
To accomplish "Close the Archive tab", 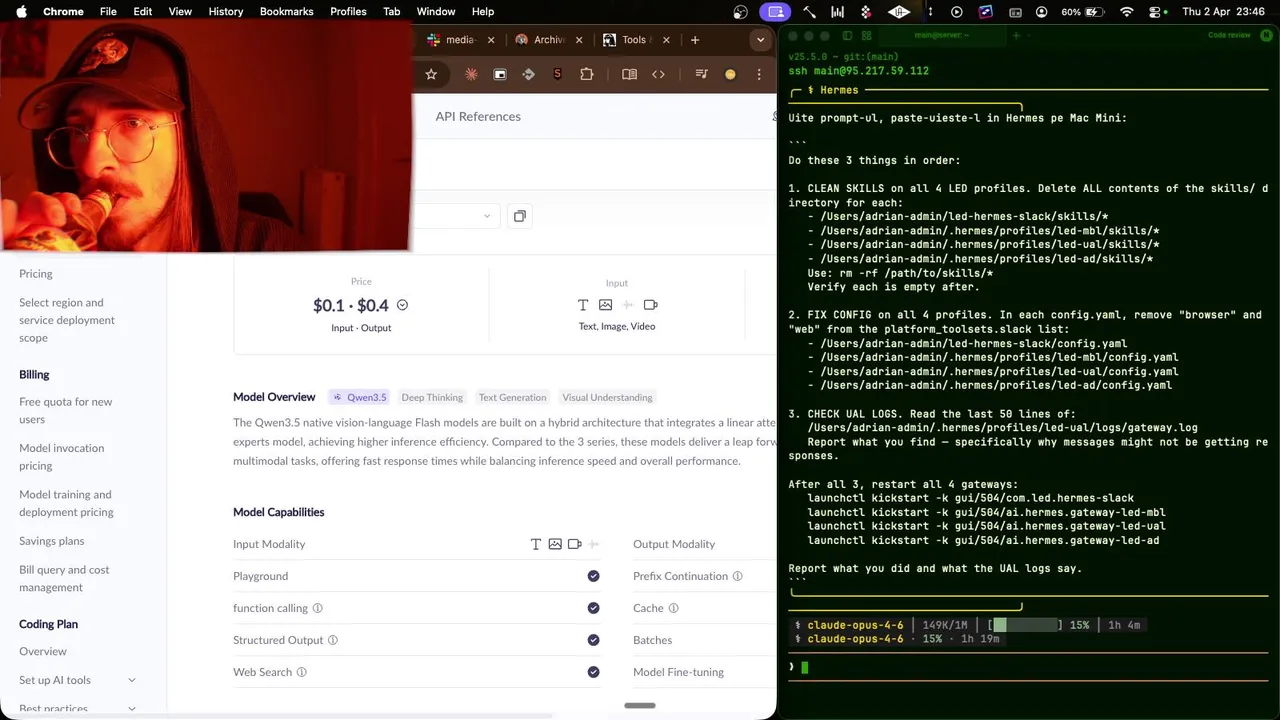I will 579,40.
